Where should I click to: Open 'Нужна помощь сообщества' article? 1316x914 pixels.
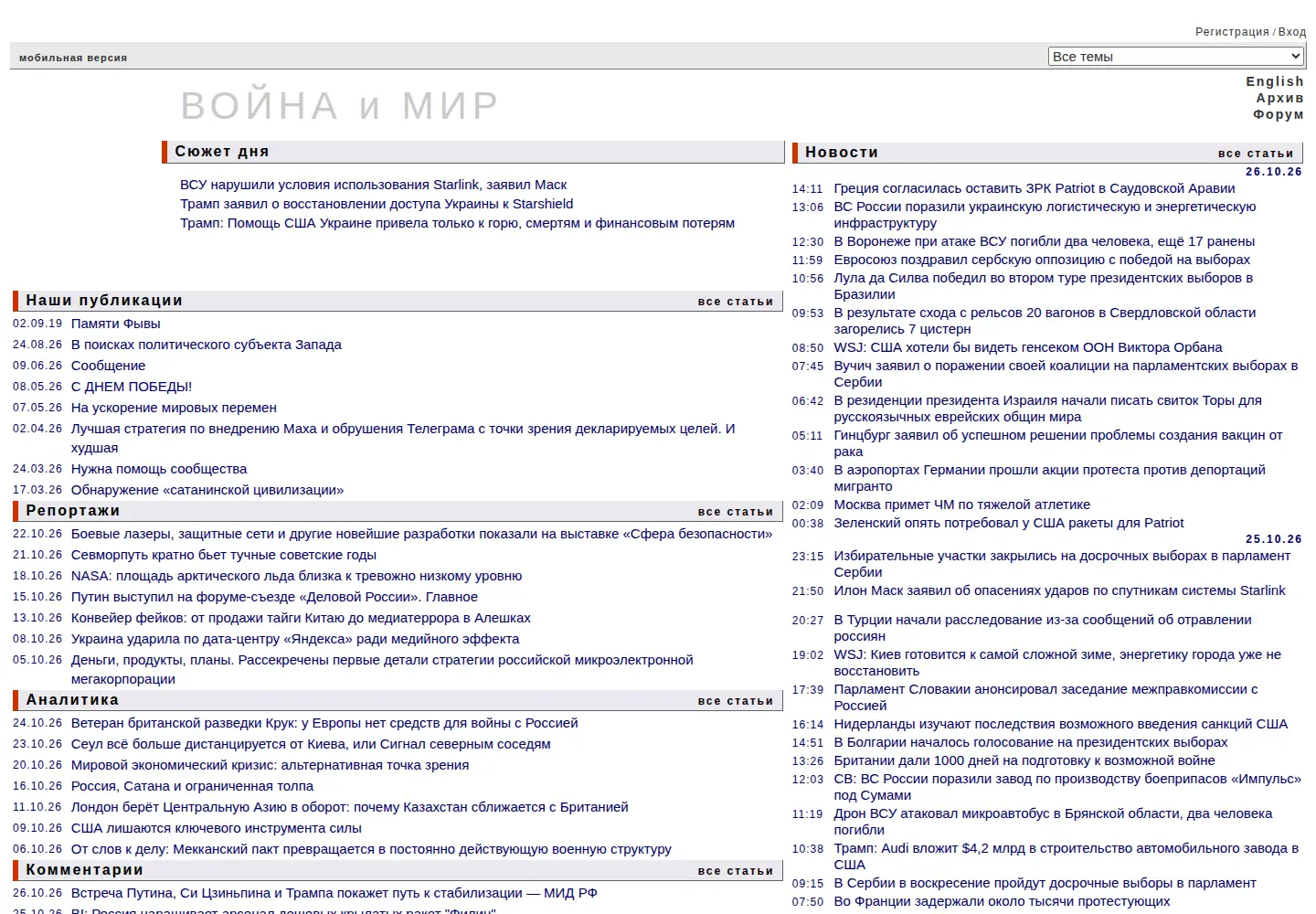[x=159, y=469]
